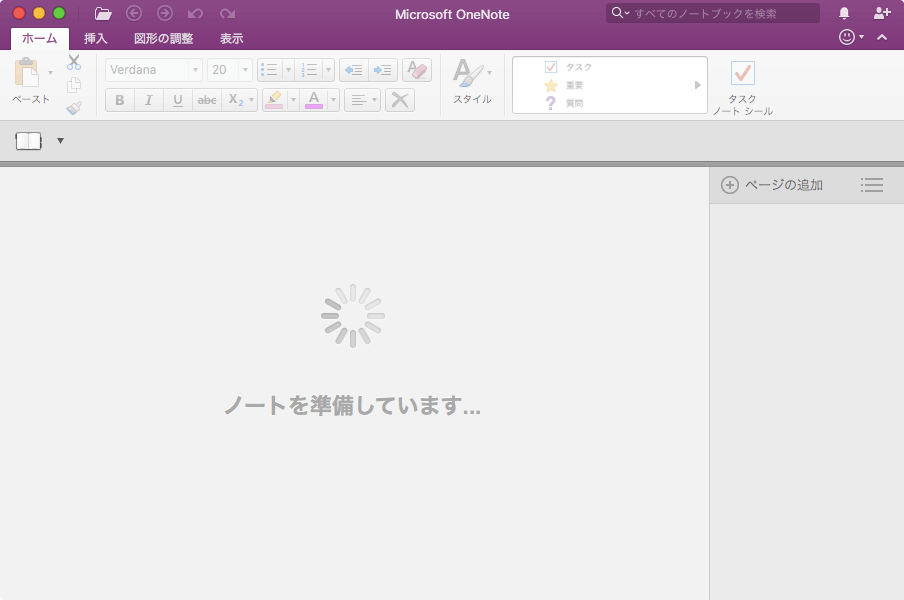Cut selection with the scissors icon
904x600 pixels.
(74, 62)
